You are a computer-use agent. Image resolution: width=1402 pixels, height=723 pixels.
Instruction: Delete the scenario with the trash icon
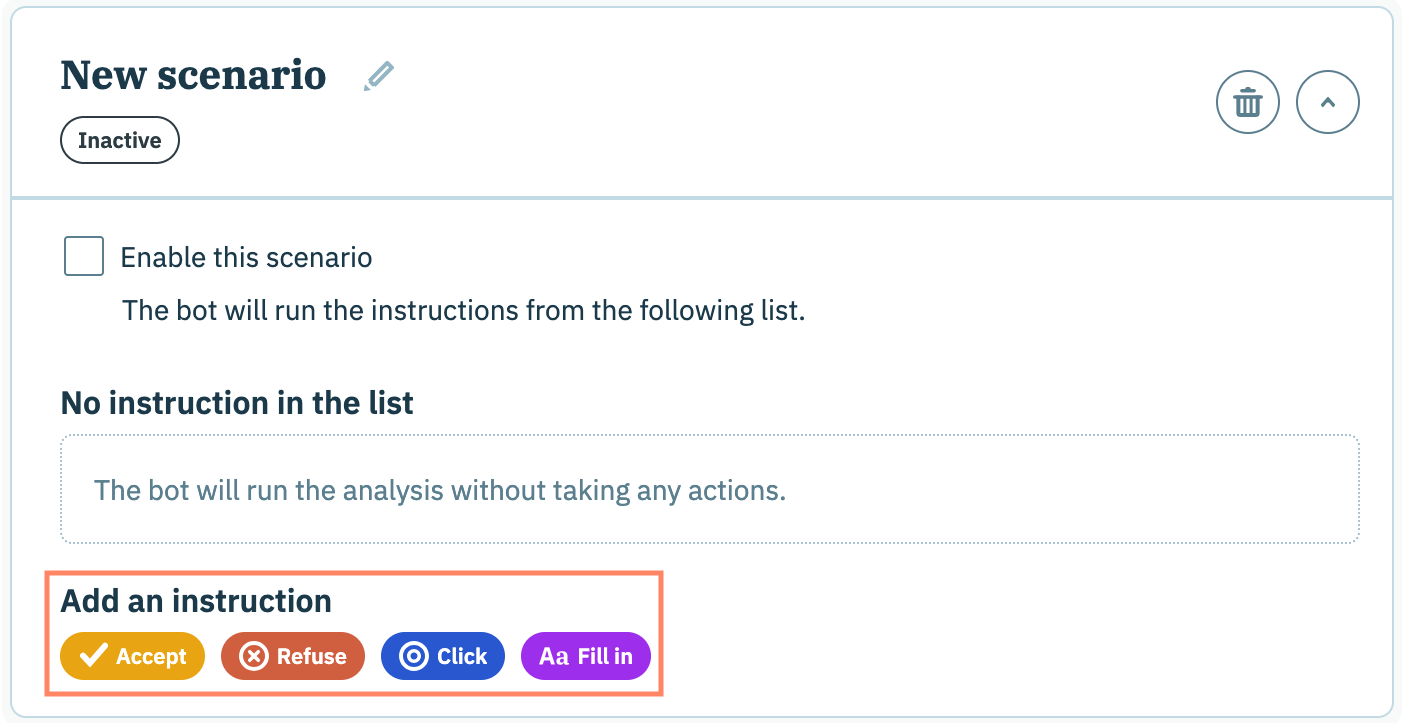click(x=1247, y=102)
